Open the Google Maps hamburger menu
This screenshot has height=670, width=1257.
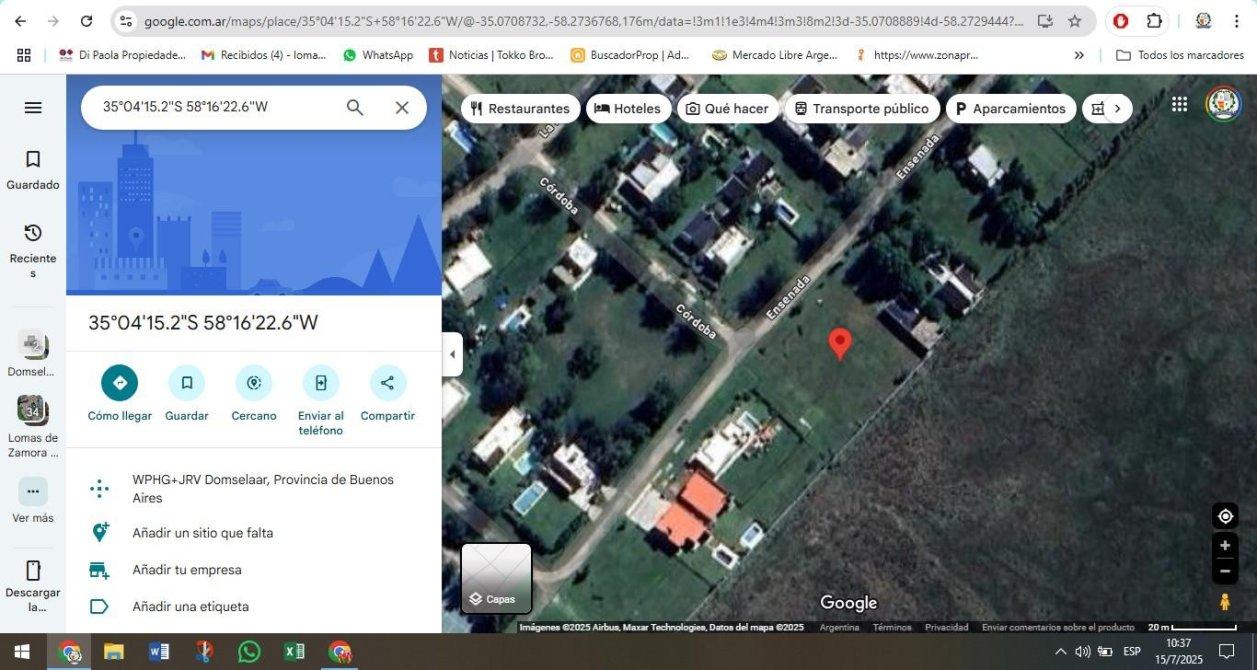33,107
